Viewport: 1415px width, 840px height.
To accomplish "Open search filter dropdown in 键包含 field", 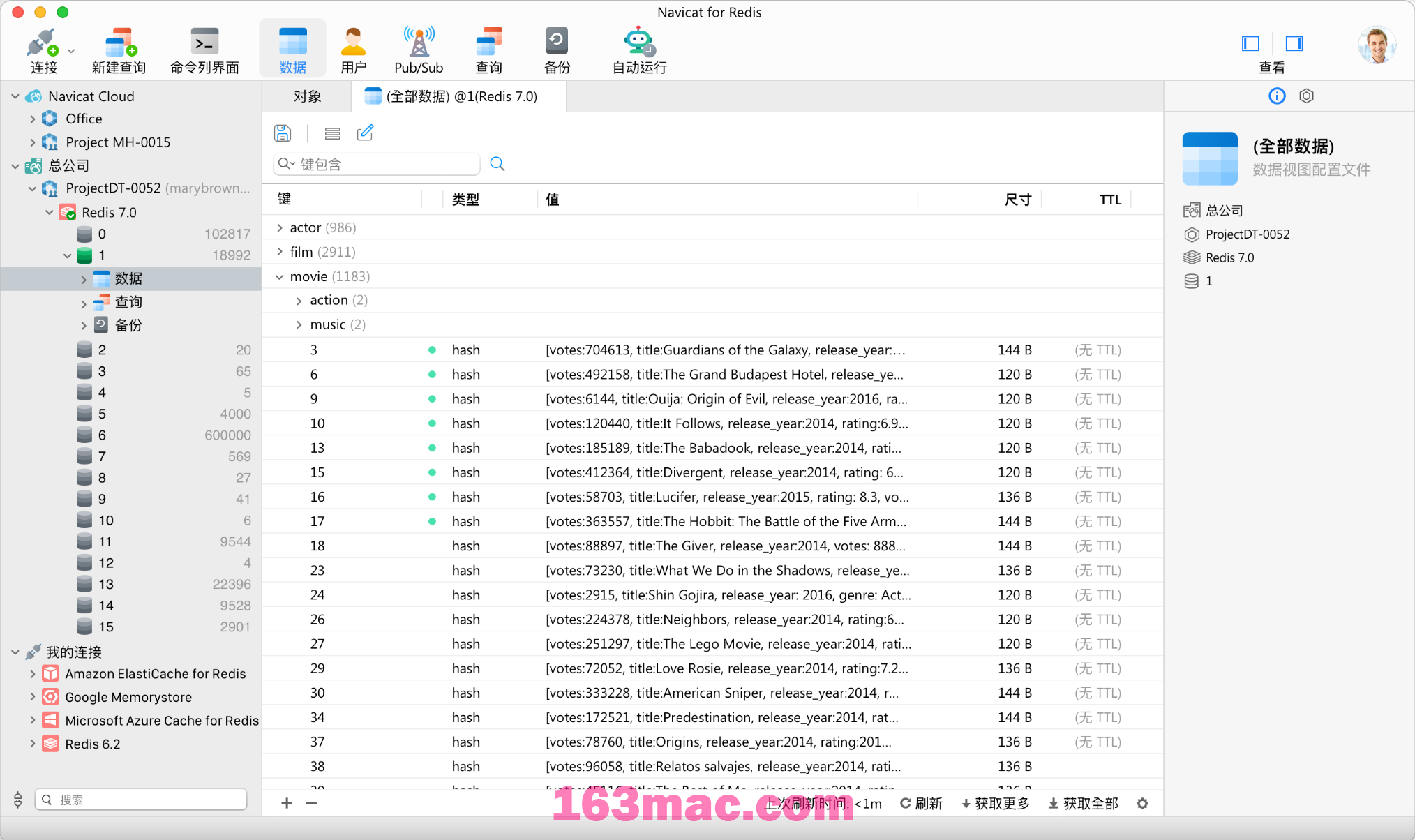I will click(287, 164).
